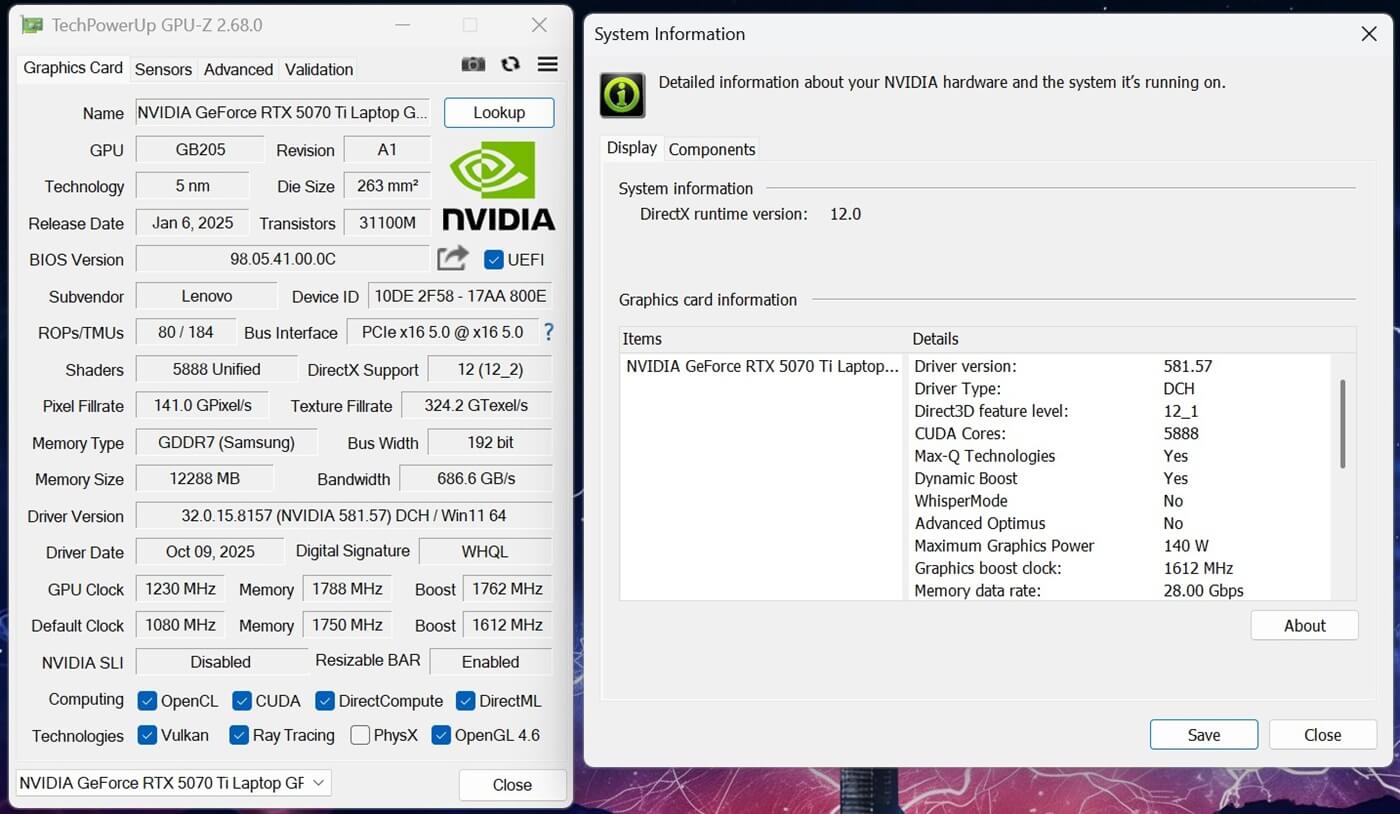Click the help question mark near Bus Interface
Viewport: 1400px width, 814px height.
pos(548,332)
